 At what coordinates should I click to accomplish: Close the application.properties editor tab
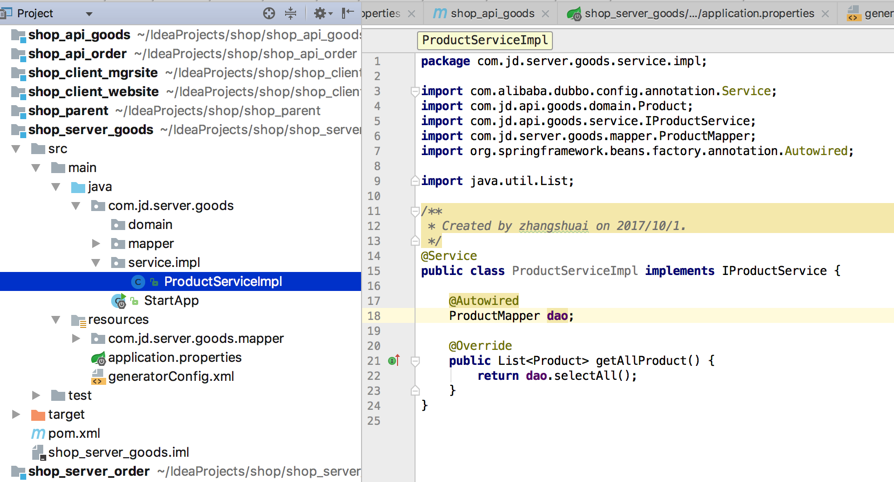point(826,14)
